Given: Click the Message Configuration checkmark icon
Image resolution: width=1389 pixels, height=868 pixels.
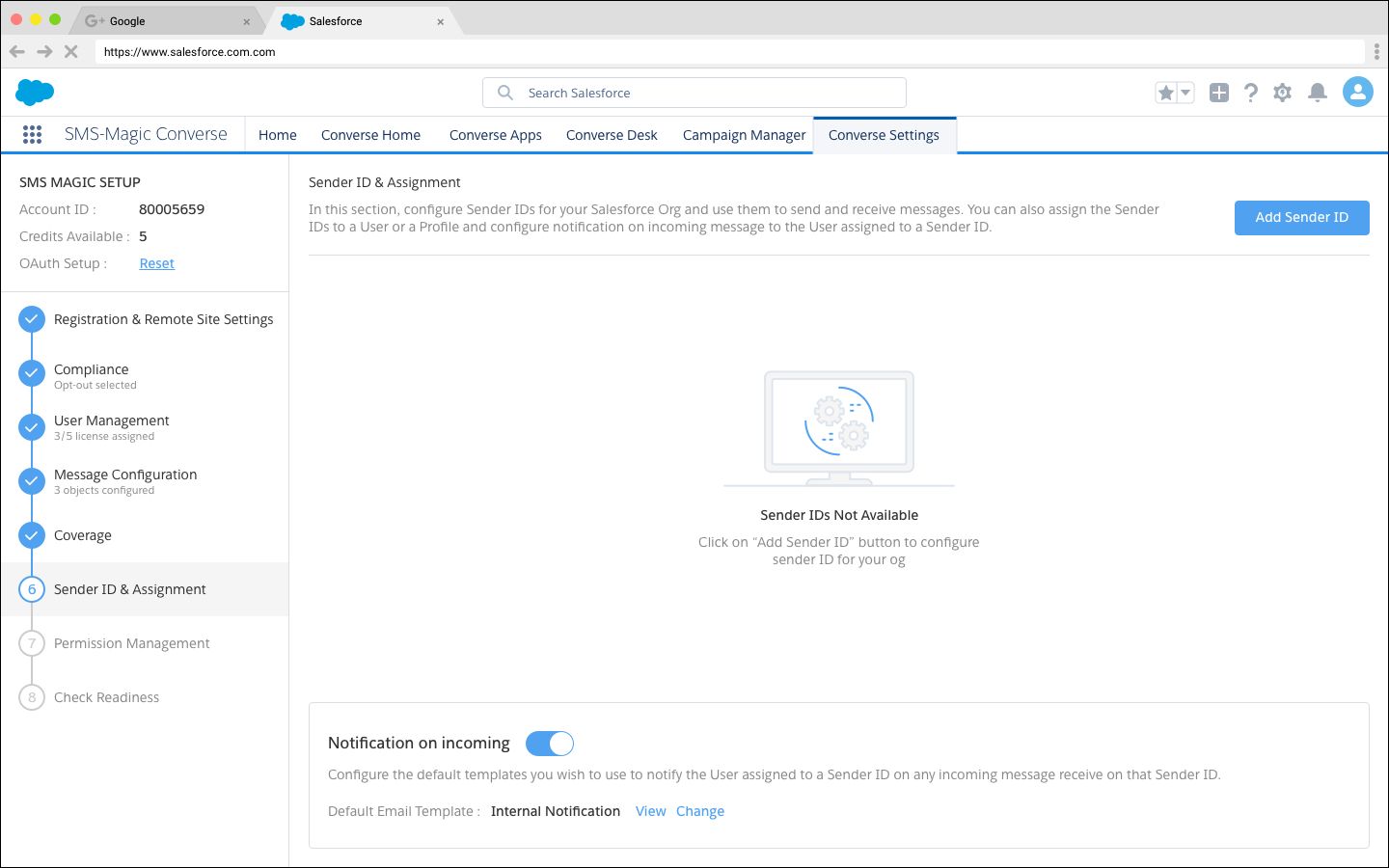Looking at the screenshot, I should click(x=32, y=481).
